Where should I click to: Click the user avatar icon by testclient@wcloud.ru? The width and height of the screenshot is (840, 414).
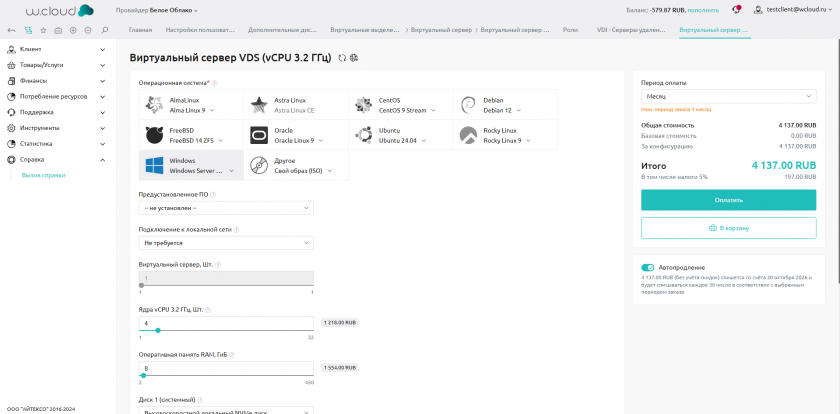pos(758,10)
